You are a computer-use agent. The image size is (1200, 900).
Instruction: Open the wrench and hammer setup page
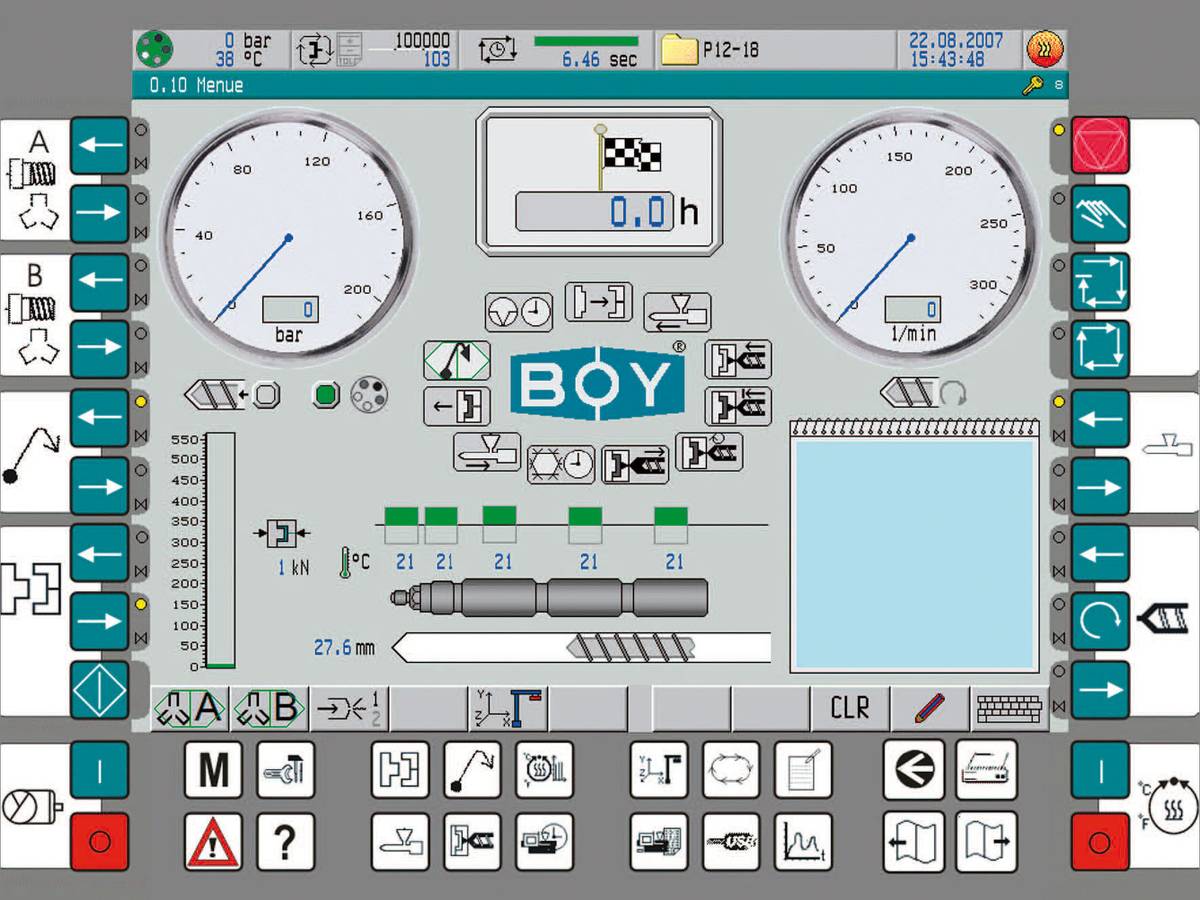(285, 770)
